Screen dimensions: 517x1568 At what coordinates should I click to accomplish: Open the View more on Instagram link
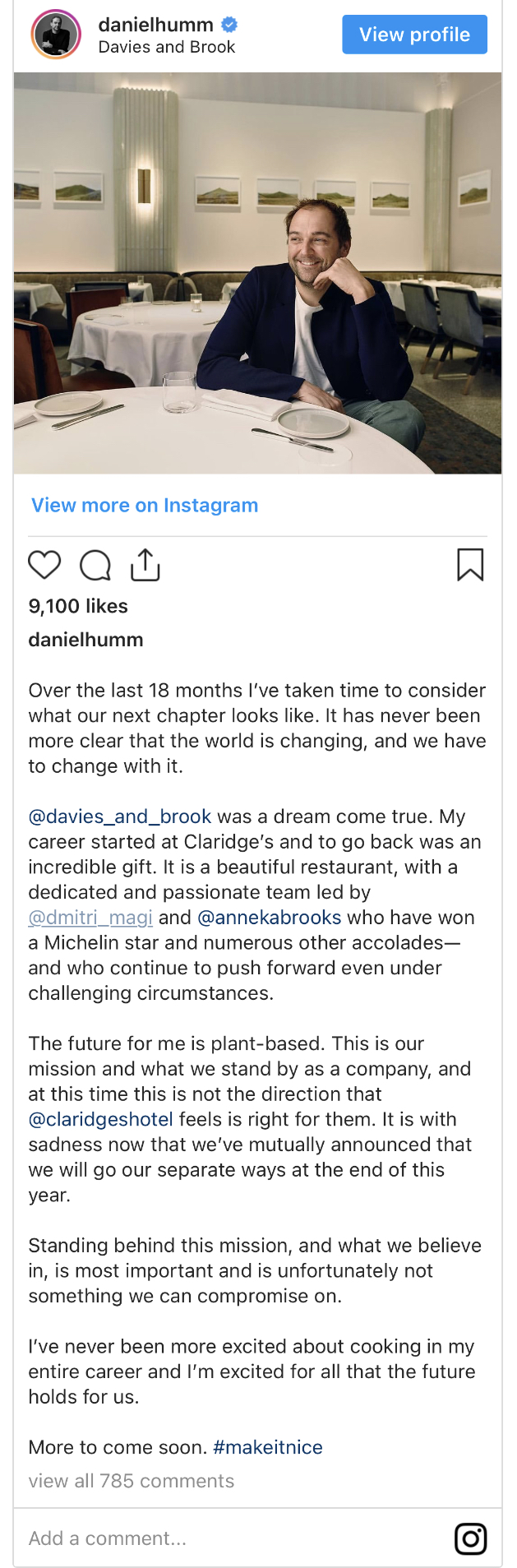pos(145,505)
